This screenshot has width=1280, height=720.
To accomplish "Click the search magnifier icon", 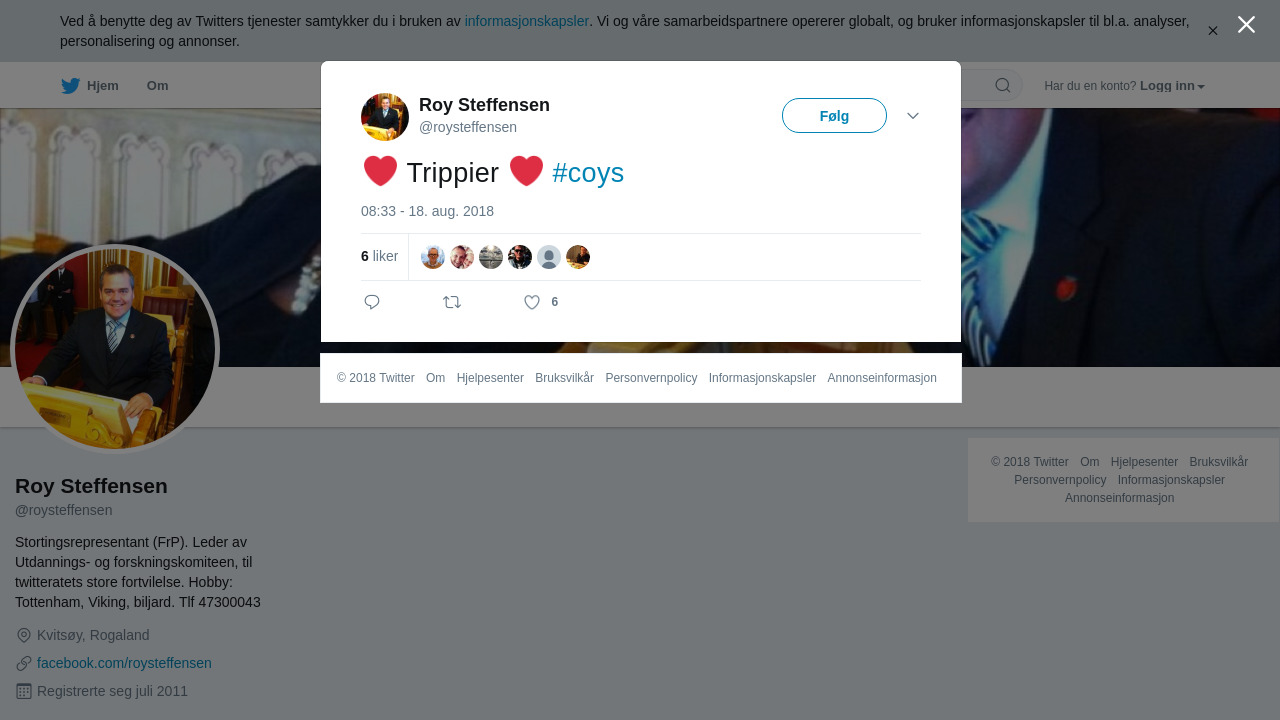I will tap(1003, 85).
